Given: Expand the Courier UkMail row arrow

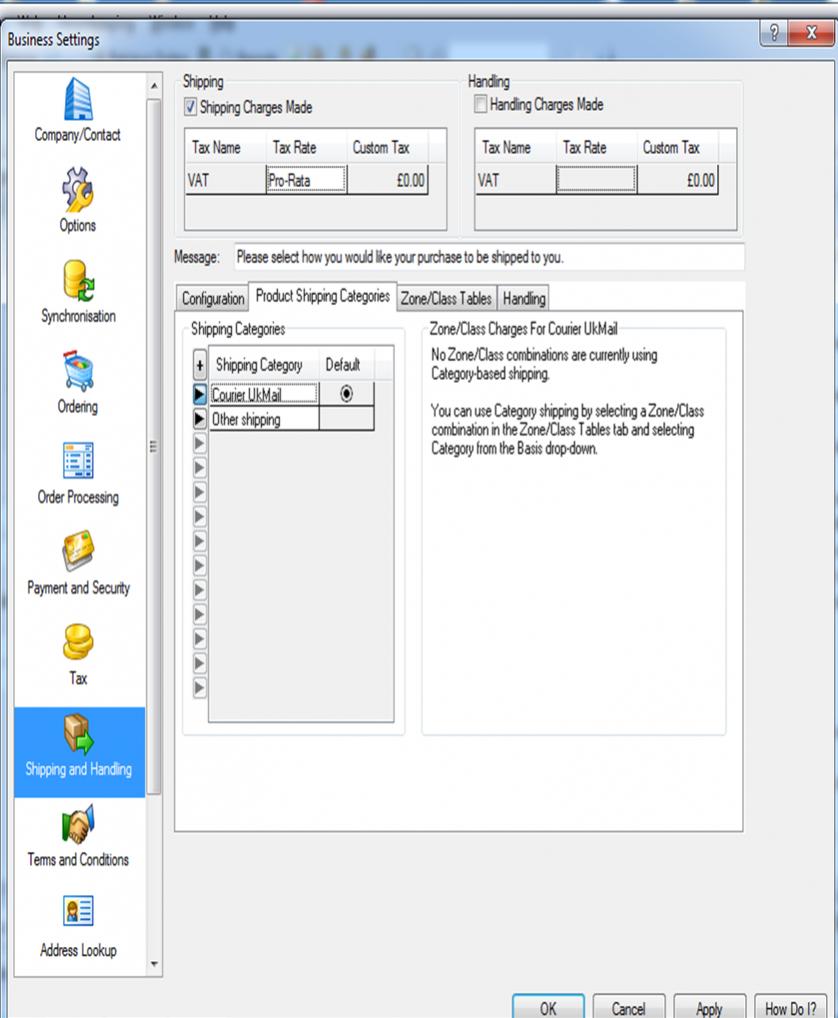Looking at the screenshot, I should coord(200,395).
